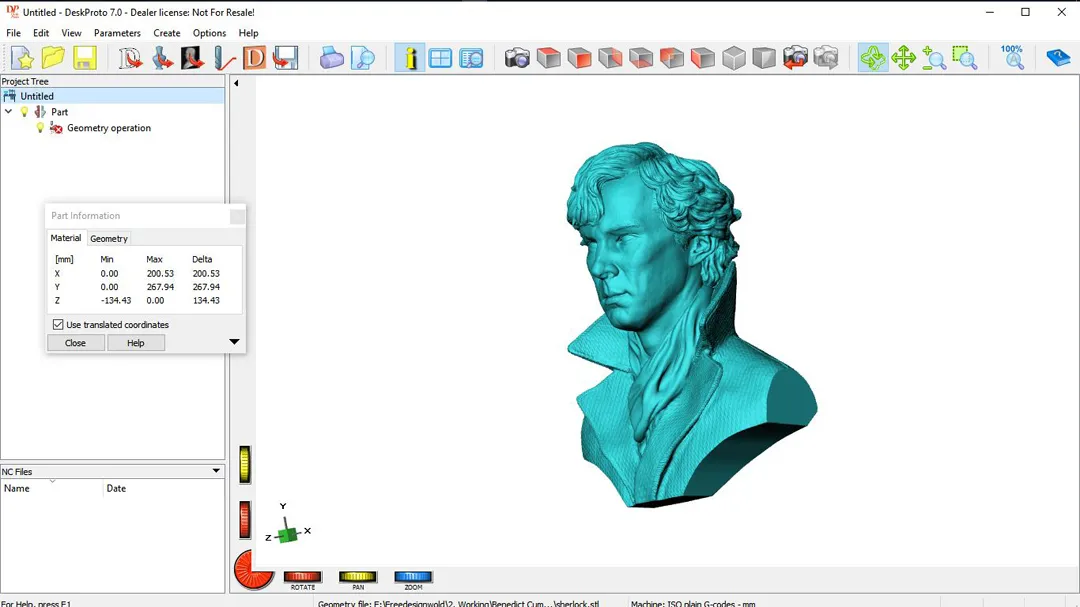This screenshot has height=607, width=1080.
Task: Click Close in Part Information dialog
Action: 76,343
